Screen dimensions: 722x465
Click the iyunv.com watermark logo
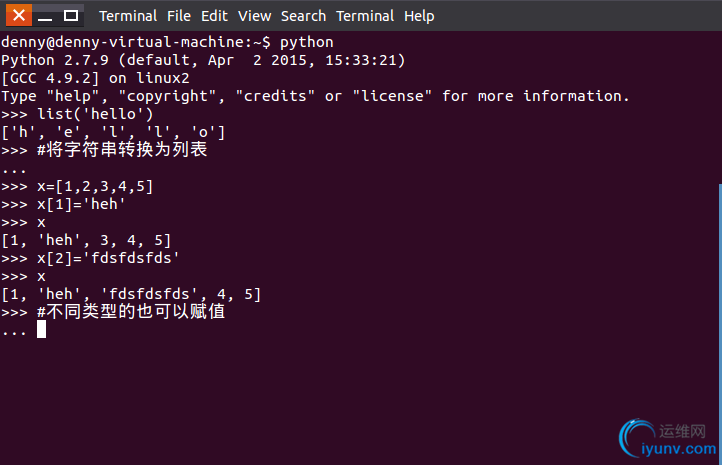tap(667, 438)
